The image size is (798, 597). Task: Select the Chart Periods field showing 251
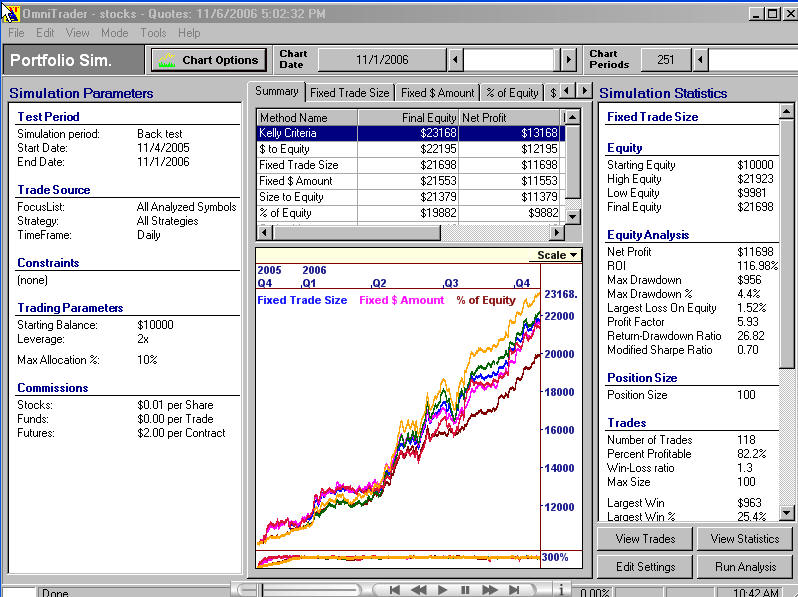pyautogui.click(x=666, y=60)
